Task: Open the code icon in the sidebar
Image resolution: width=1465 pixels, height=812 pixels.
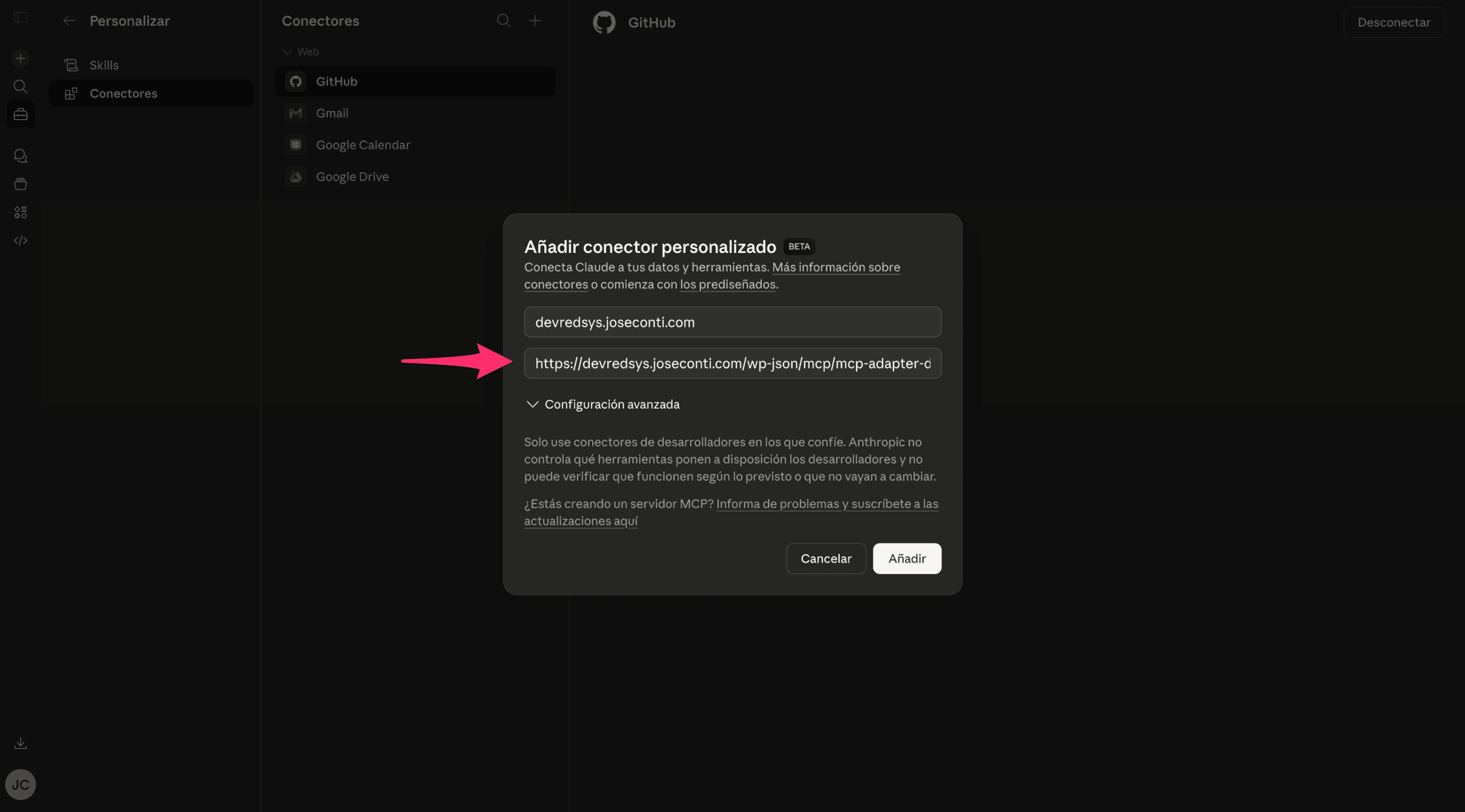Action: pyautogui.click(x=21, y=240)
